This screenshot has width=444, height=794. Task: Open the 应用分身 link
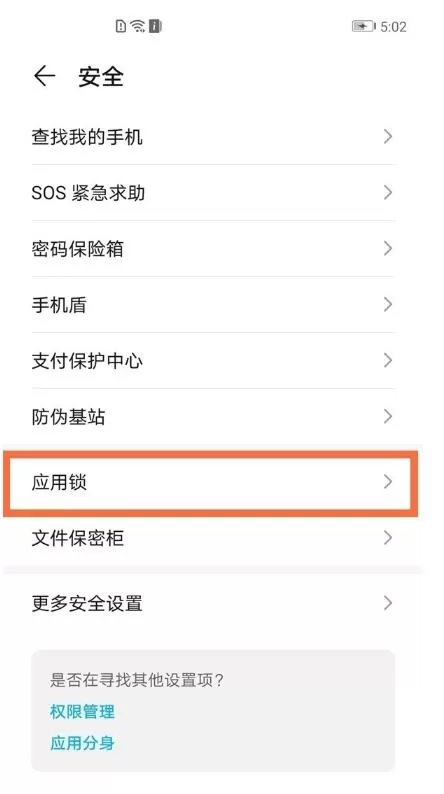click(x=82, y=743)
